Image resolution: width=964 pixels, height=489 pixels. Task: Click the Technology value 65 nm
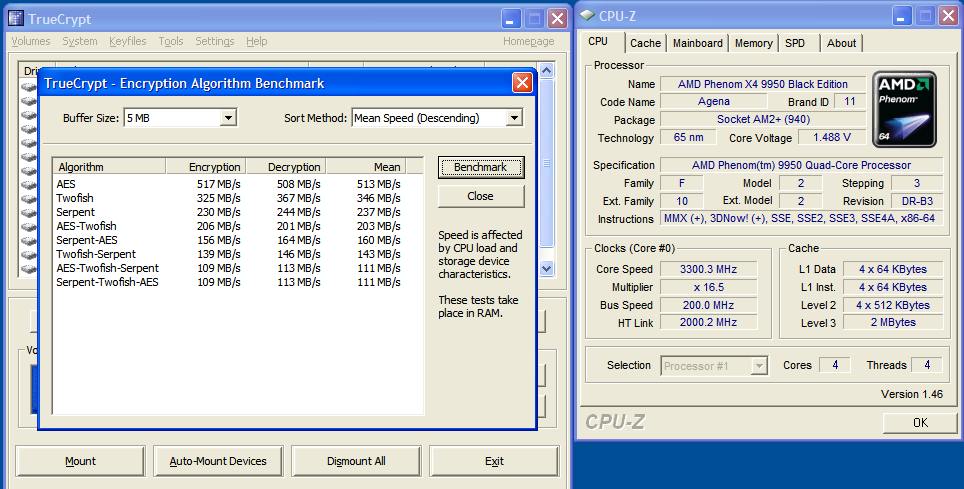[688, 138]
